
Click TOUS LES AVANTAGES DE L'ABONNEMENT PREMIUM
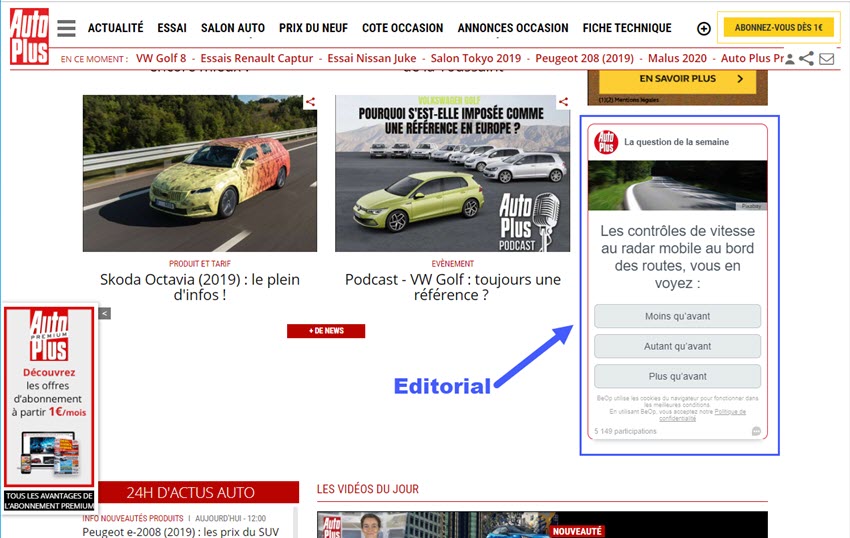tap(49, 501)
